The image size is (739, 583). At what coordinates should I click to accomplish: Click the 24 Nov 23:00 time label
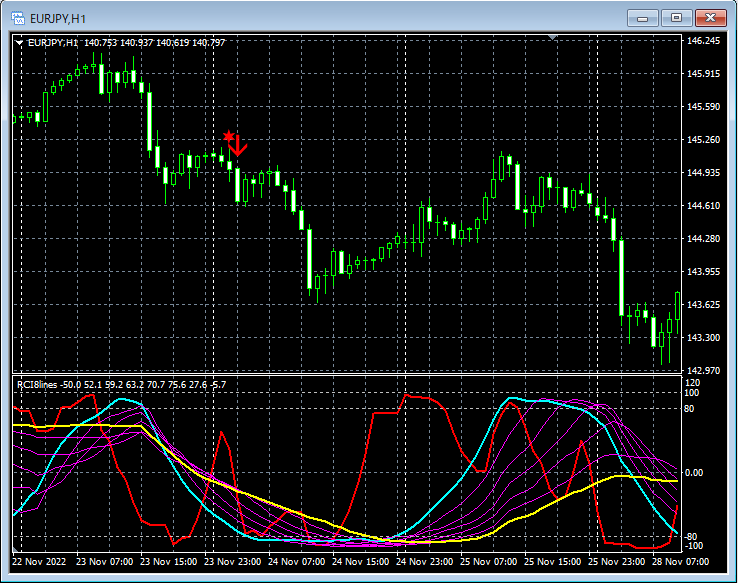[425, 562]
